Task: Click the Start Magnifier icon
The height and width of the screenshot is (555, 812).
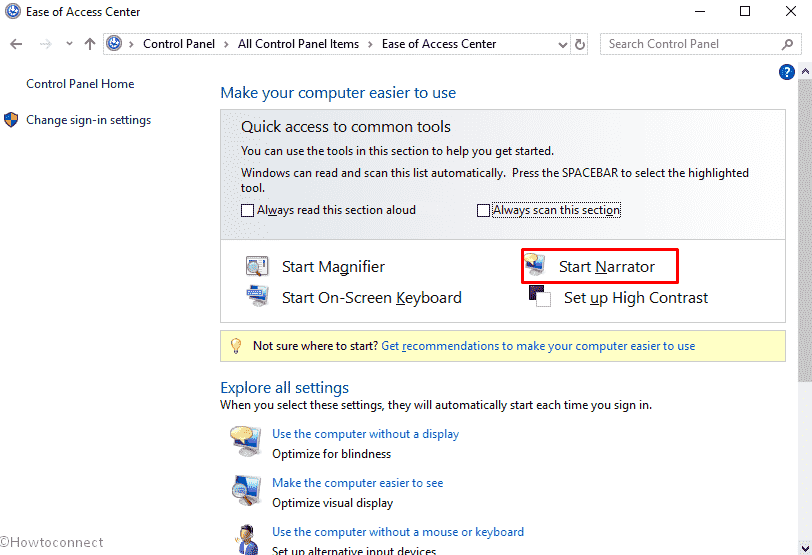Action: (x=257, y=266)
